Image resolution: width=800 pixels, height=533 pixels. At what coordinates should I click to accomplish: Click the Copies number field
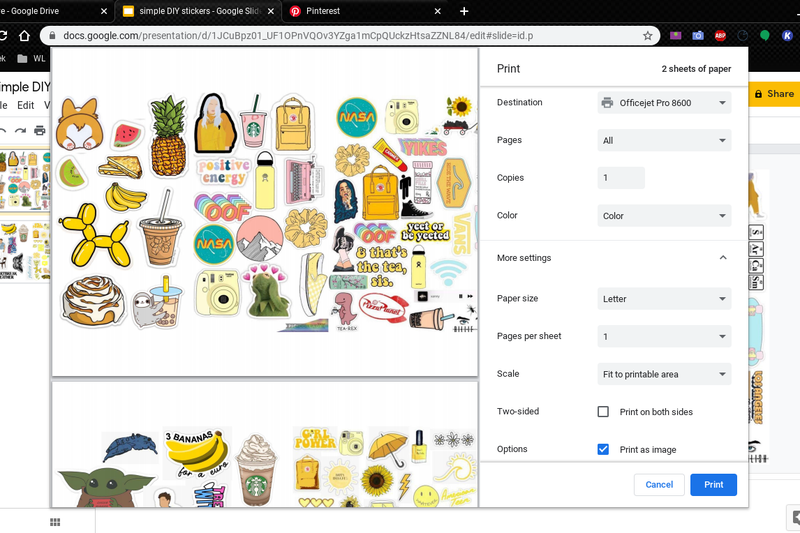coord(621,178)
